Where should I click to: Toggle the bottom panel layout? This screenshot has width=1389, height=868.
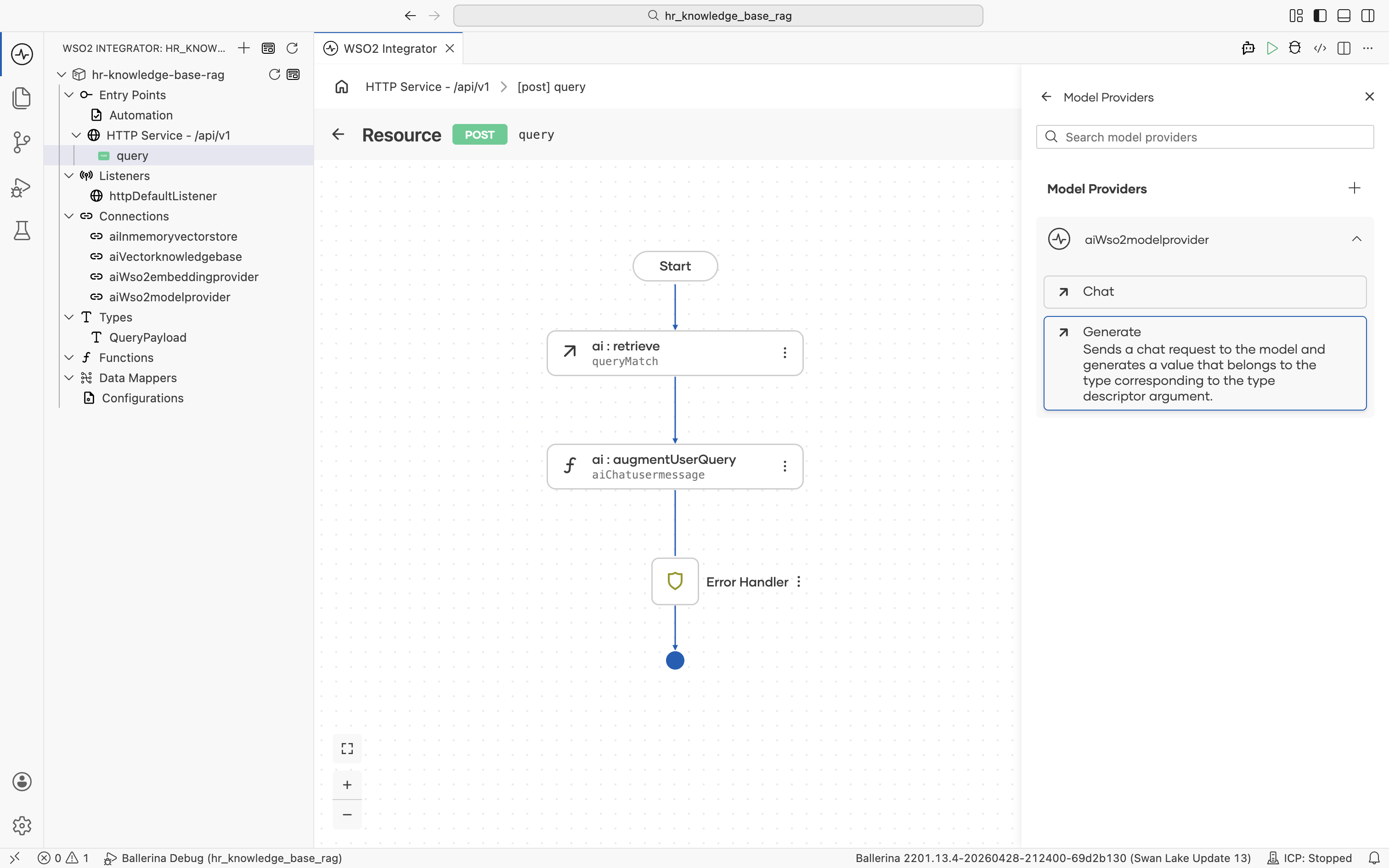[x=1344, y=16]
